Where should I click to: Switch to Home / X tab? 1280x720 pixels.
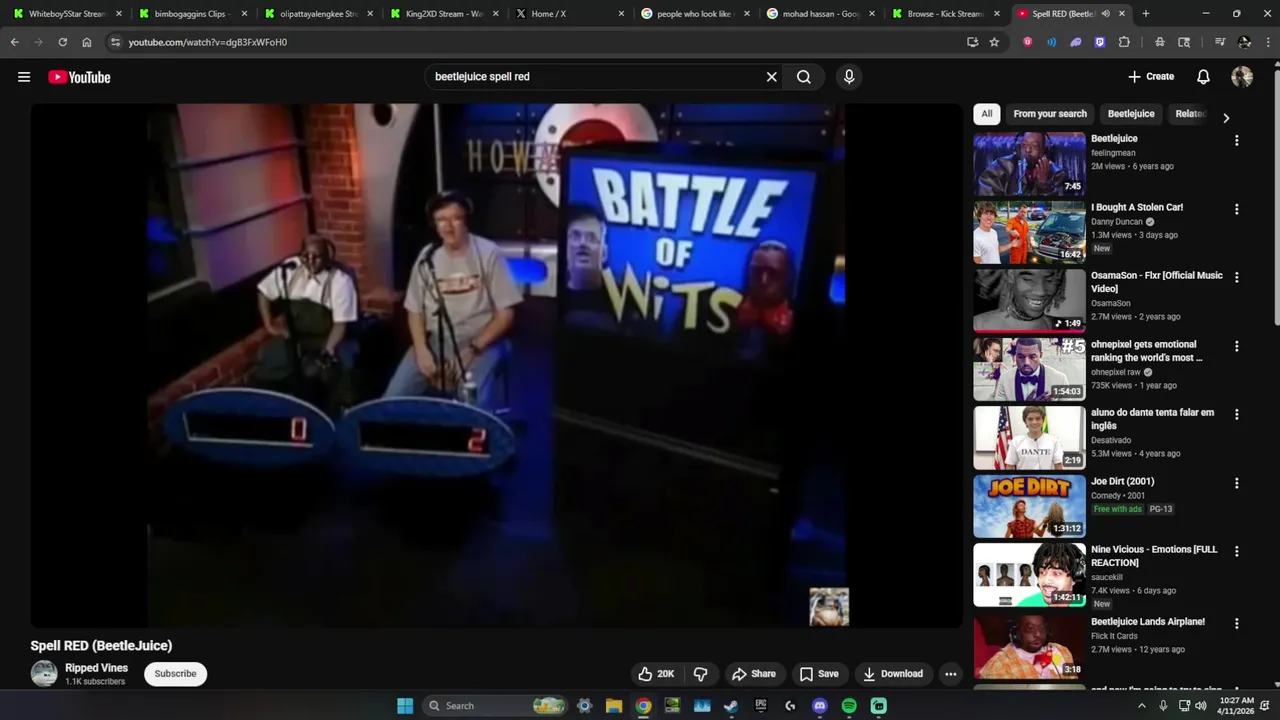(x=569, y=14)
